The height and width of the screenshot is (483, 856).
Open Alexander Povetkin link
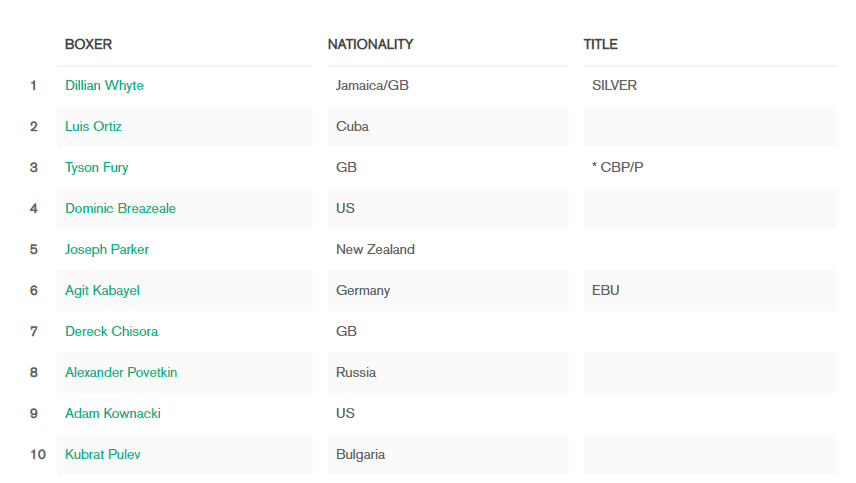tap(121, 372)
